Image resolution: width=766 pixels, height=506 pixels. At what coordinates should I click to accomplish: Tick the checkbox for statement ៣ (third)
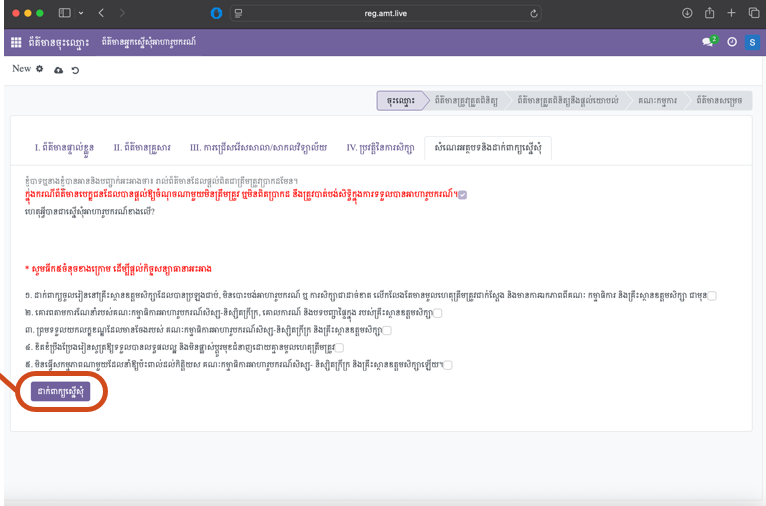387,330
